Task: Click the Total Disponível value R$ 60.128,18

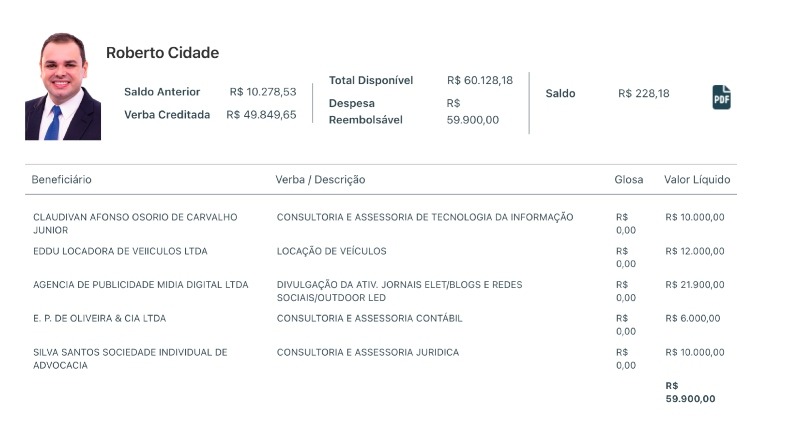Action: pyautogui.click(x=479, y=80)
